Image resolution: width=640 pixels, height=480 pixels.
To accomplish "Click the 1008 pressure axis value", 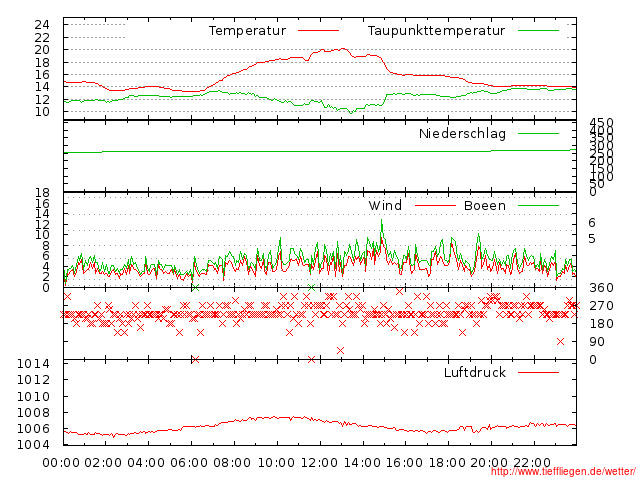I will (x=33, y=413).
